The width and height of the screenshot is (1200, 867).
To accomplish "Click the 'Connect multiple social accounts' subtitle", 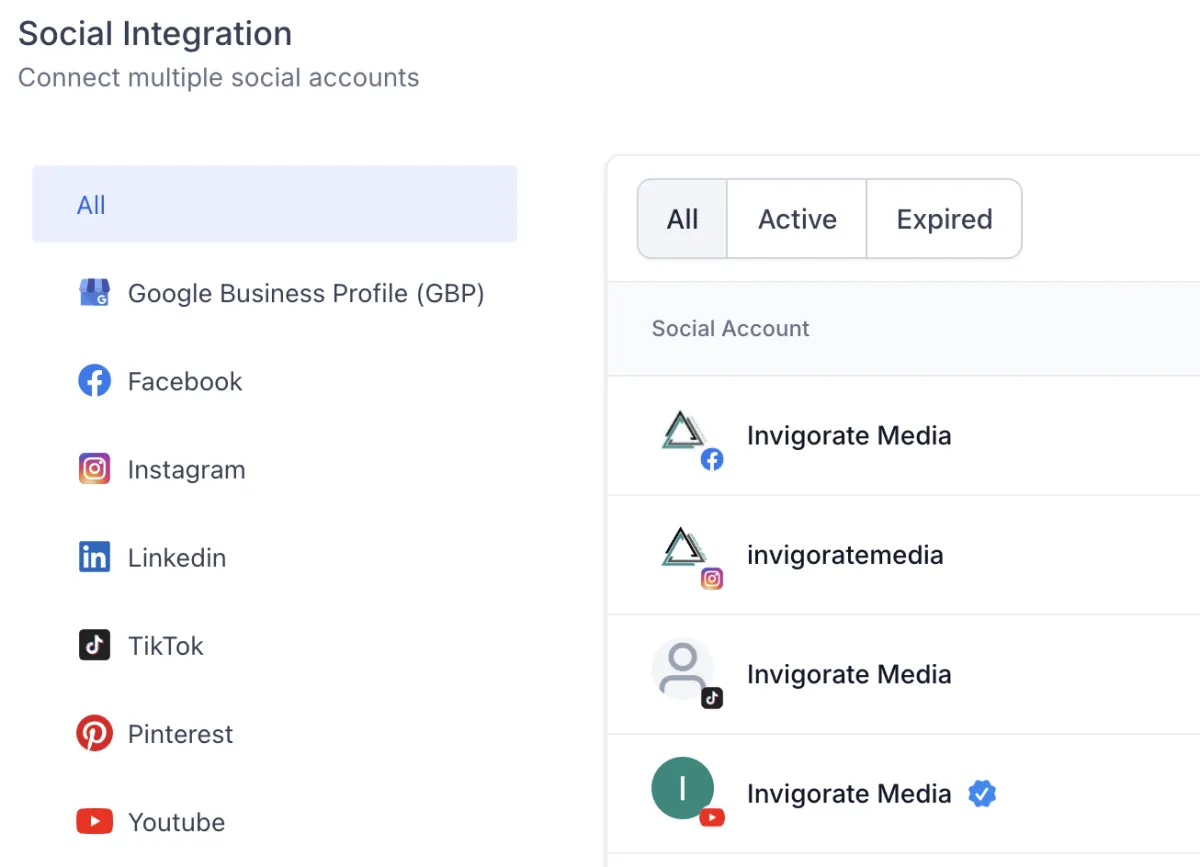I will point(219,78).
